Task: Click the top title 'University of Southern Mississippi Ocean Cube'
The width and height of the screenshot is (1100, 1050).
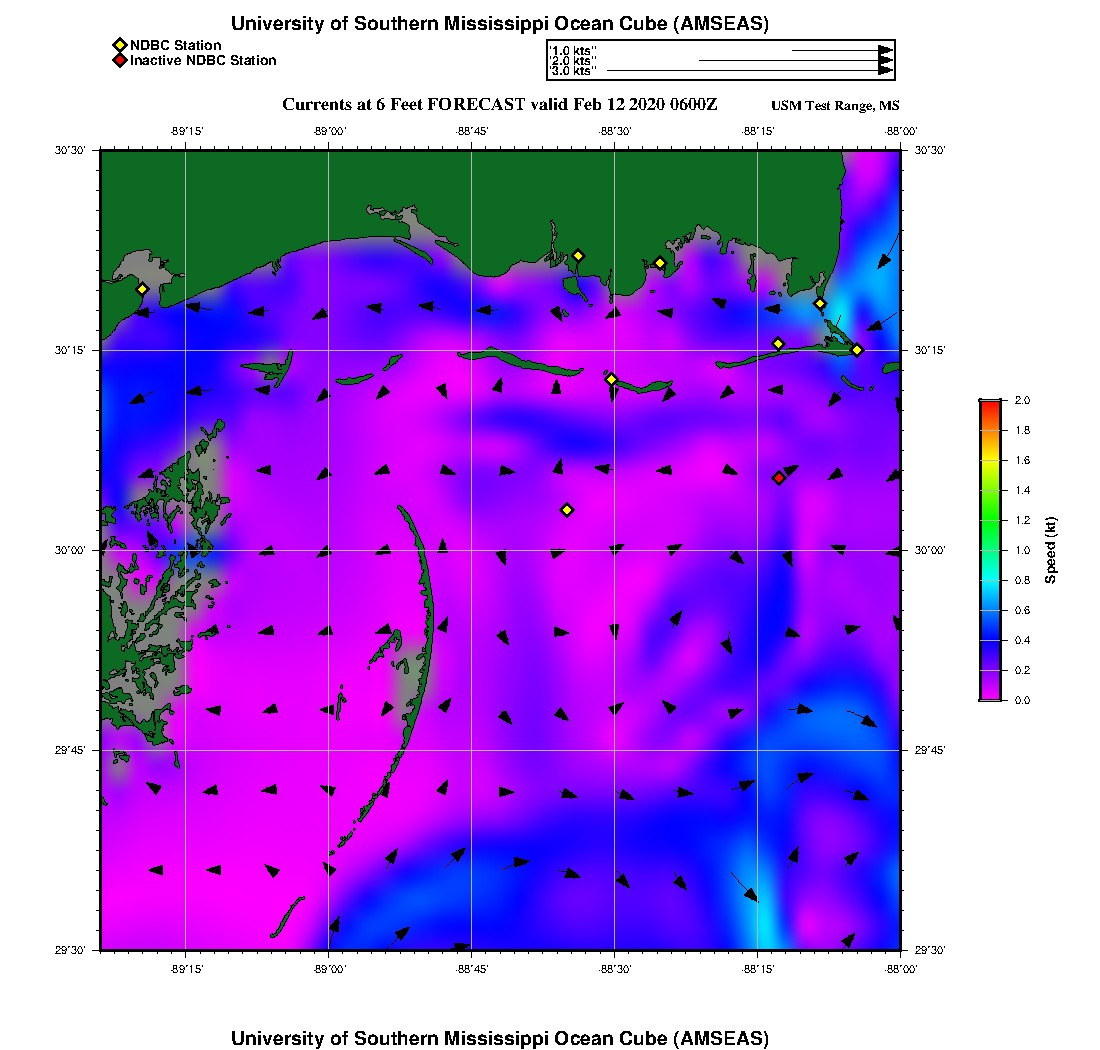Action: (448, 23)
